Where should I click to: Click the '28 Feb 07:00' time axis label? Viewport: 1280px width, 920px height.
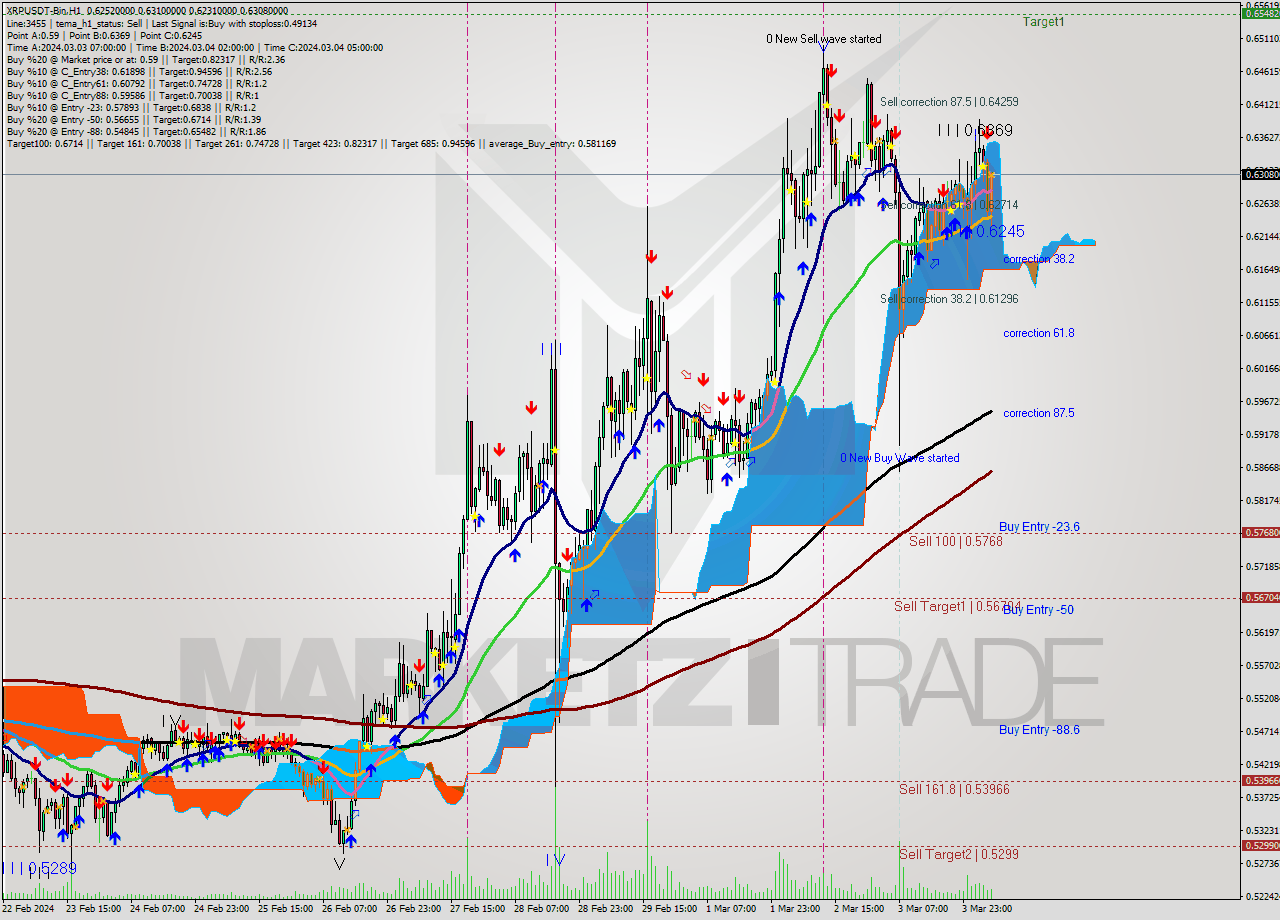[544, 909]
